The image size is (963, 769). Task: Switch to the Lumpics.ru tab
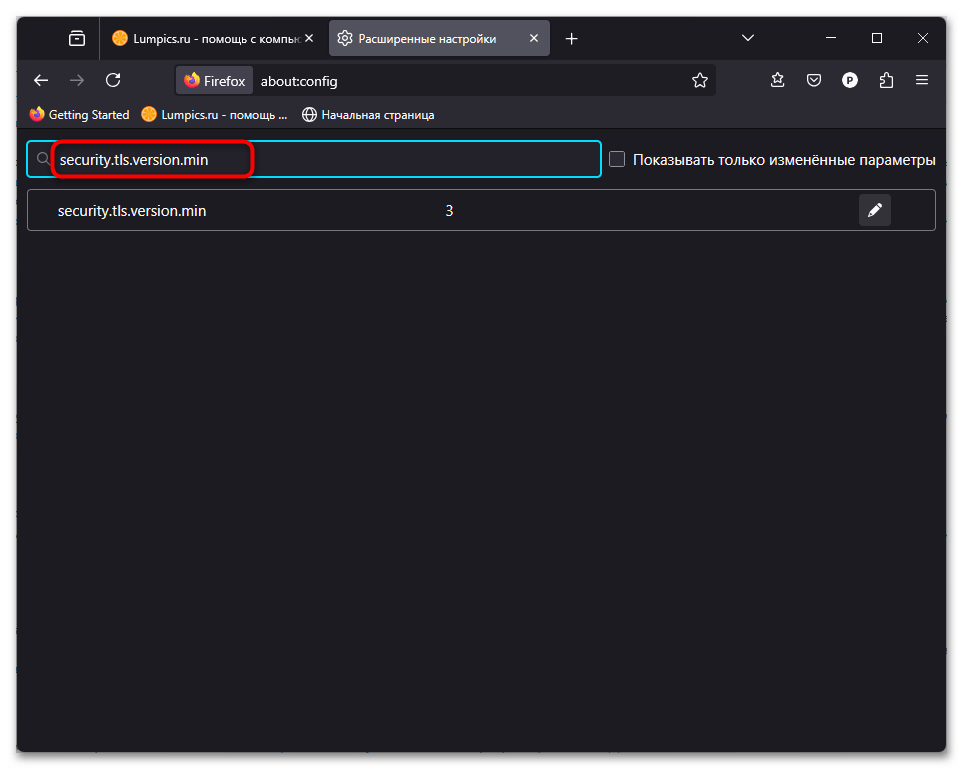pos(212,39)
